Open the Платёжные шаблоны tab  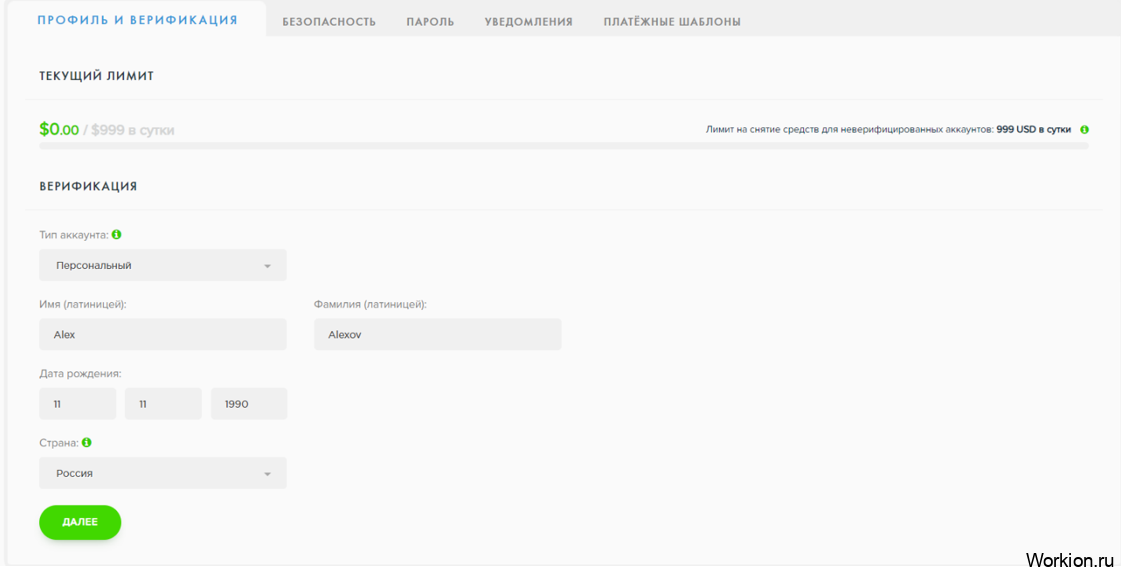672,22
